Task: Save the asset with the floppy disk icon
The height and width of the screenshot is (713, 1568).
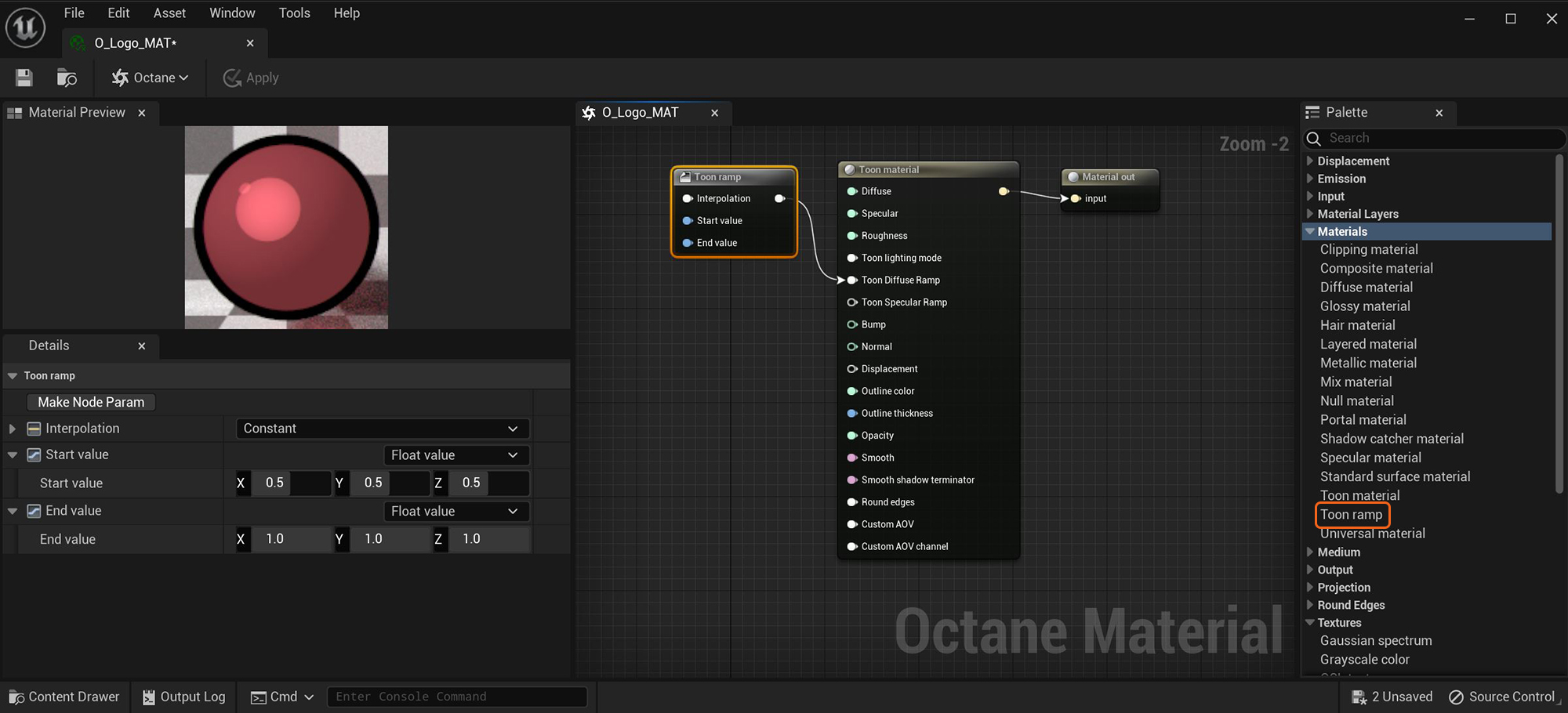Action: click(24, 78)
